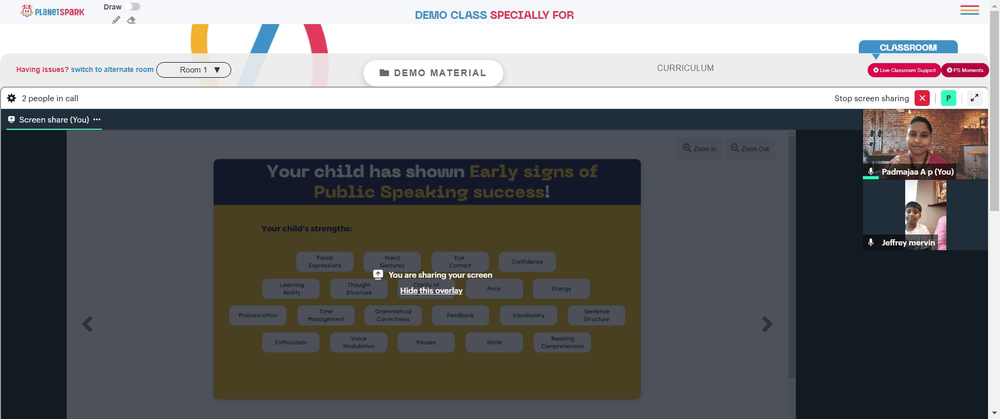
Task: Click the green P participant icon
Action: [x=948, y=98]
